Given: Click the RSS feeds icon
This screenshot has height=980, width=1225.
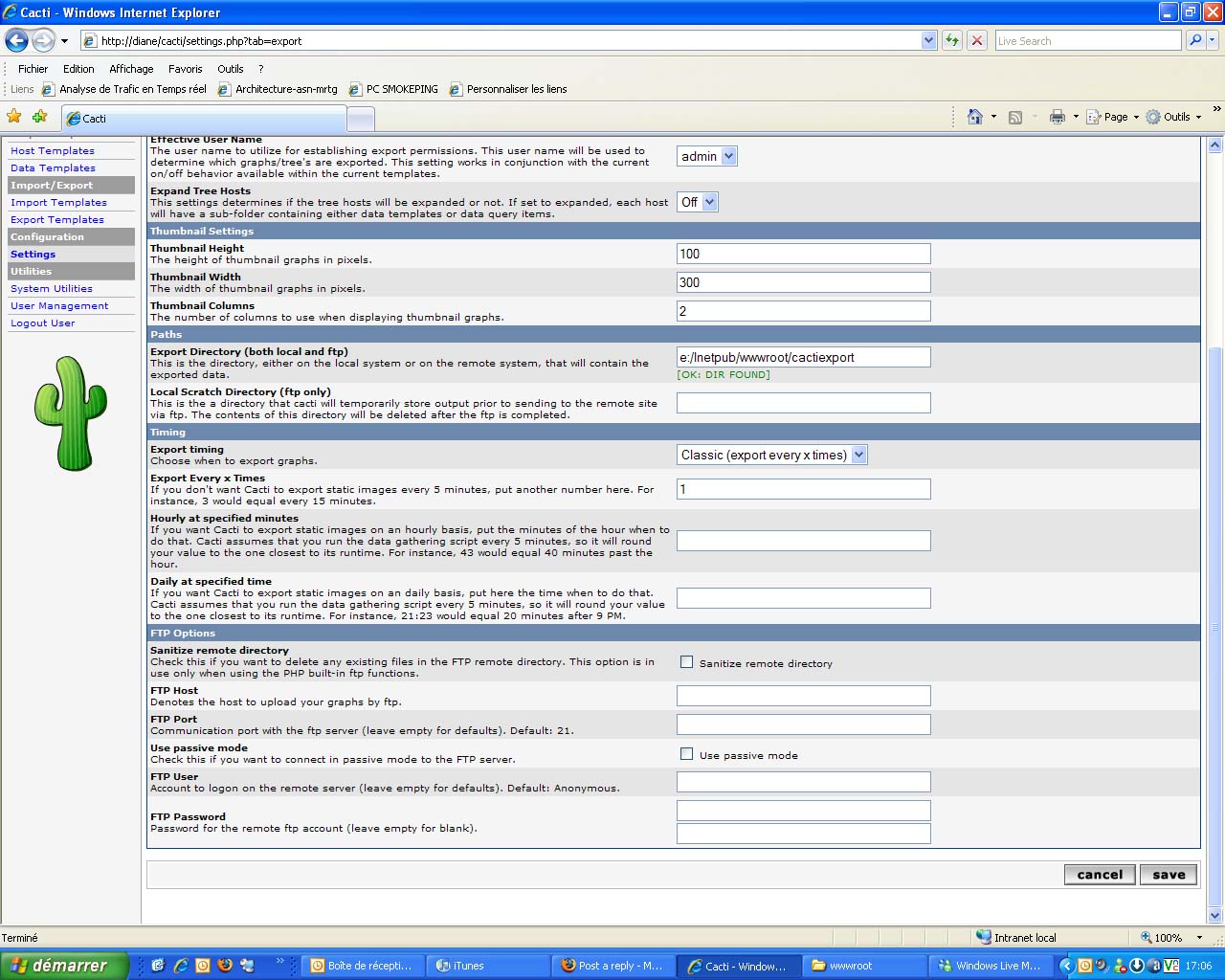Looking at the screenshot, I should 1015,117.
